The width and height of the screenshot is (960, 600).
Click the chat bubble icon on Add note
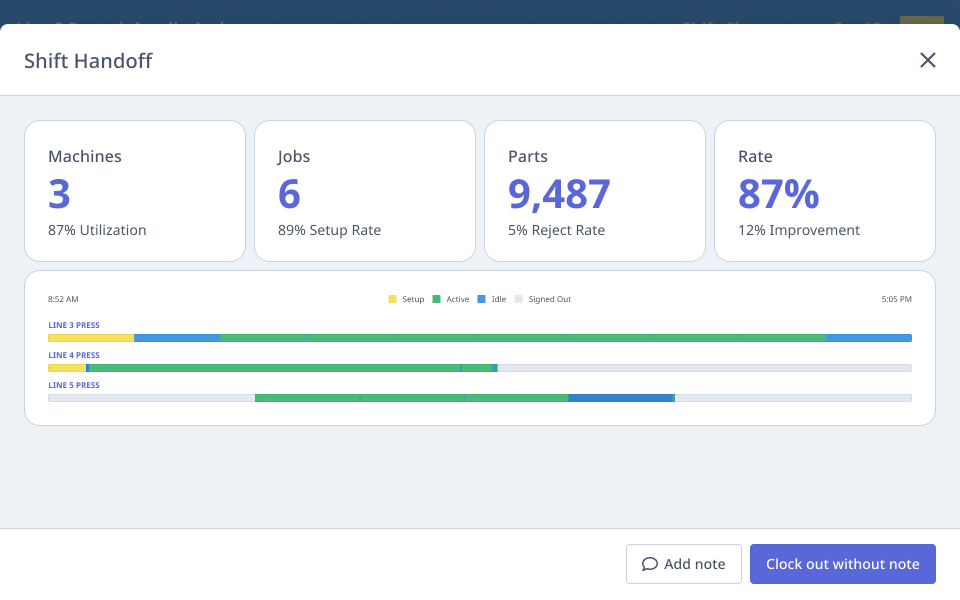click(x=650, y=564)
